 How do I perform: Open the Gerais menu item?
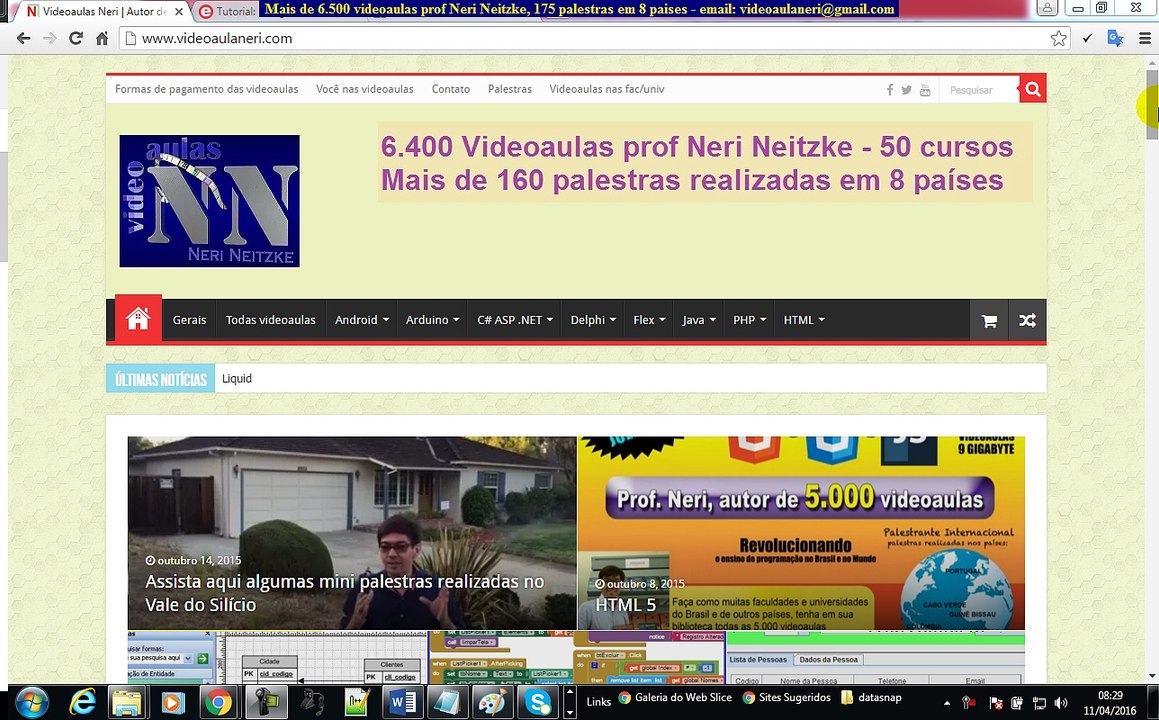coord(189,320)
